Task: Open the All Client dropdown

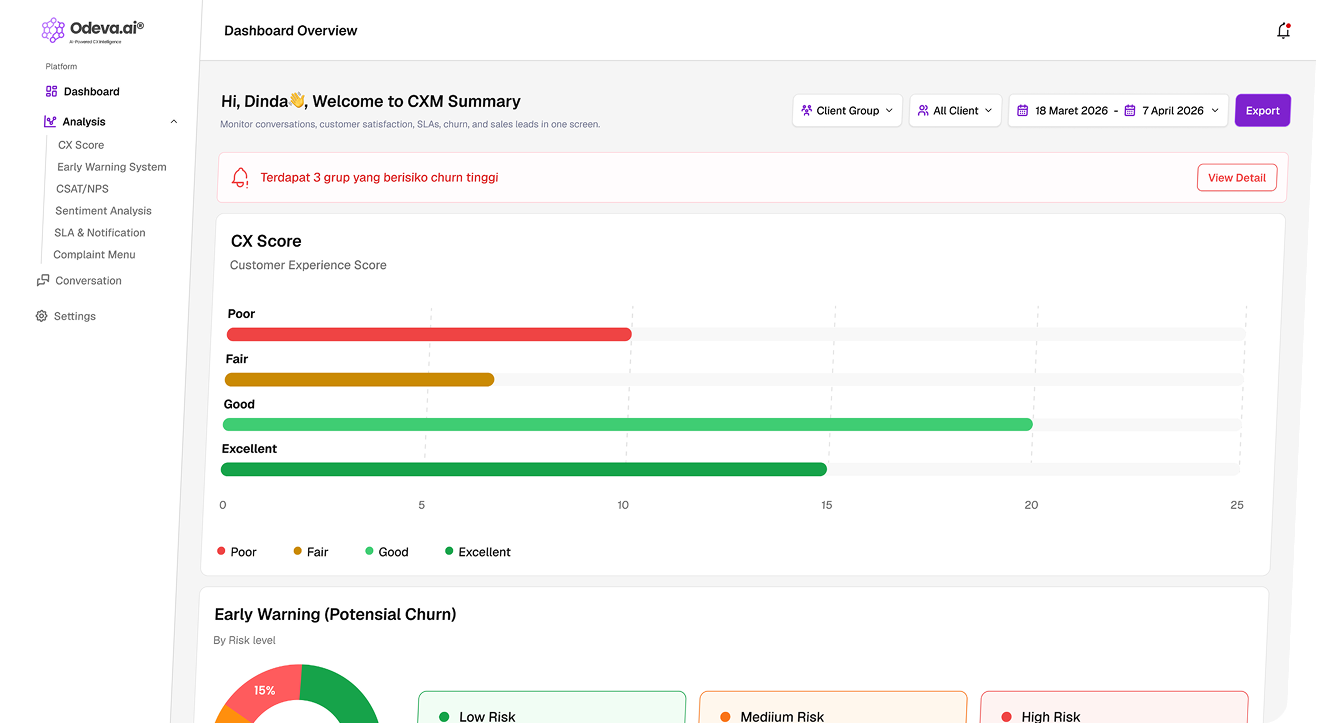Action: click(956, 111)
